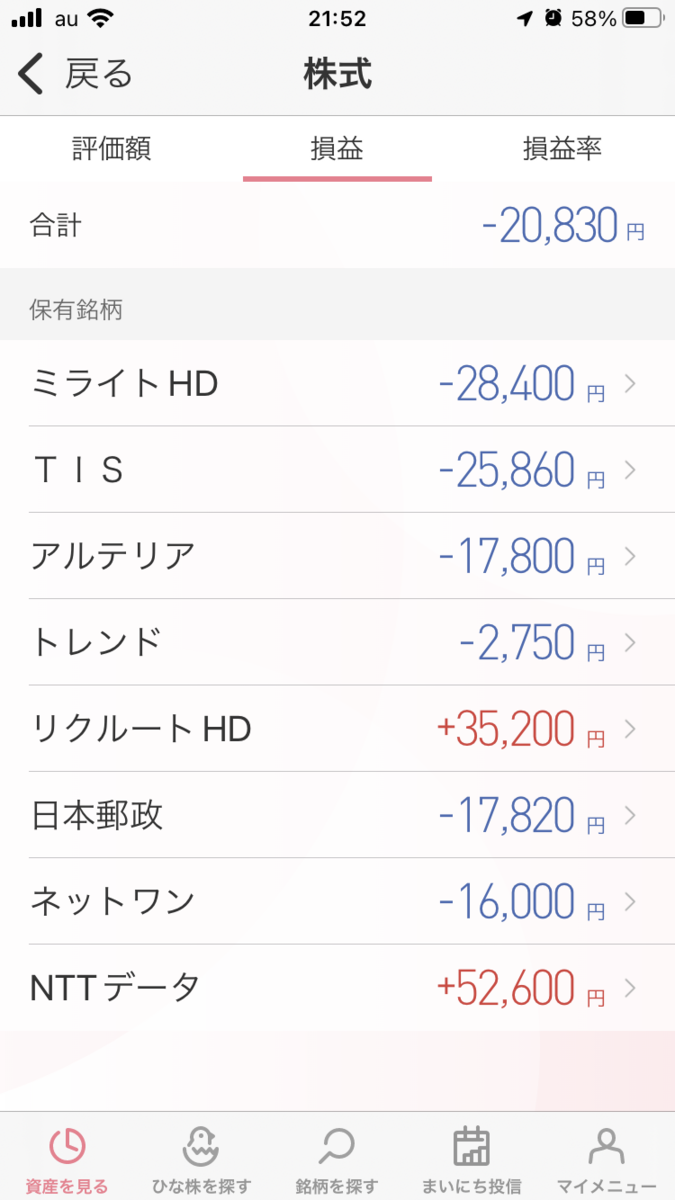Expand the TIS row chevron

pyautogui.click(x=630, y=469)
